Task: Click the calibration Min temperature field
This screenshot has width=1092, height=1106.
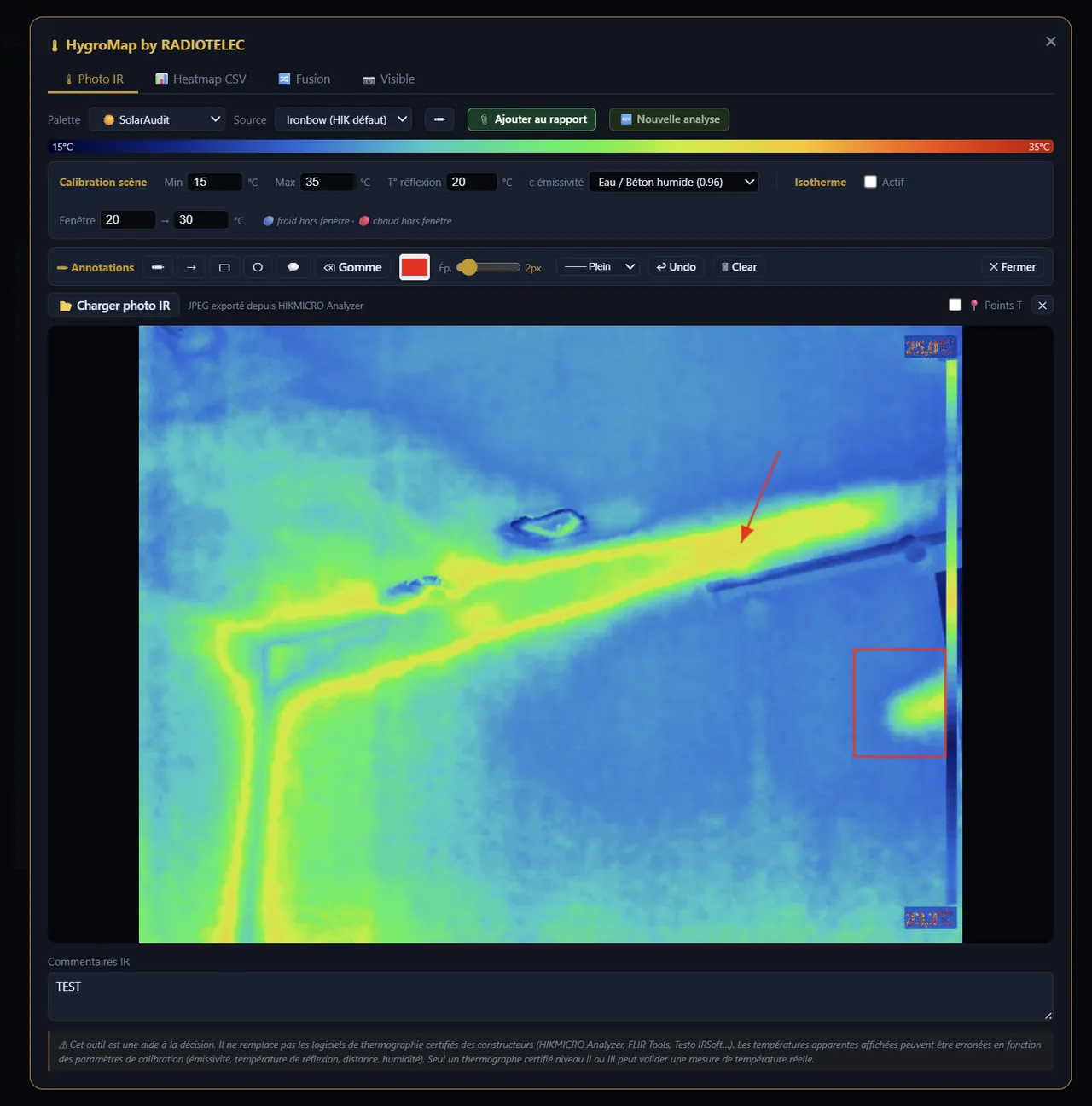Action: point(214,182)
